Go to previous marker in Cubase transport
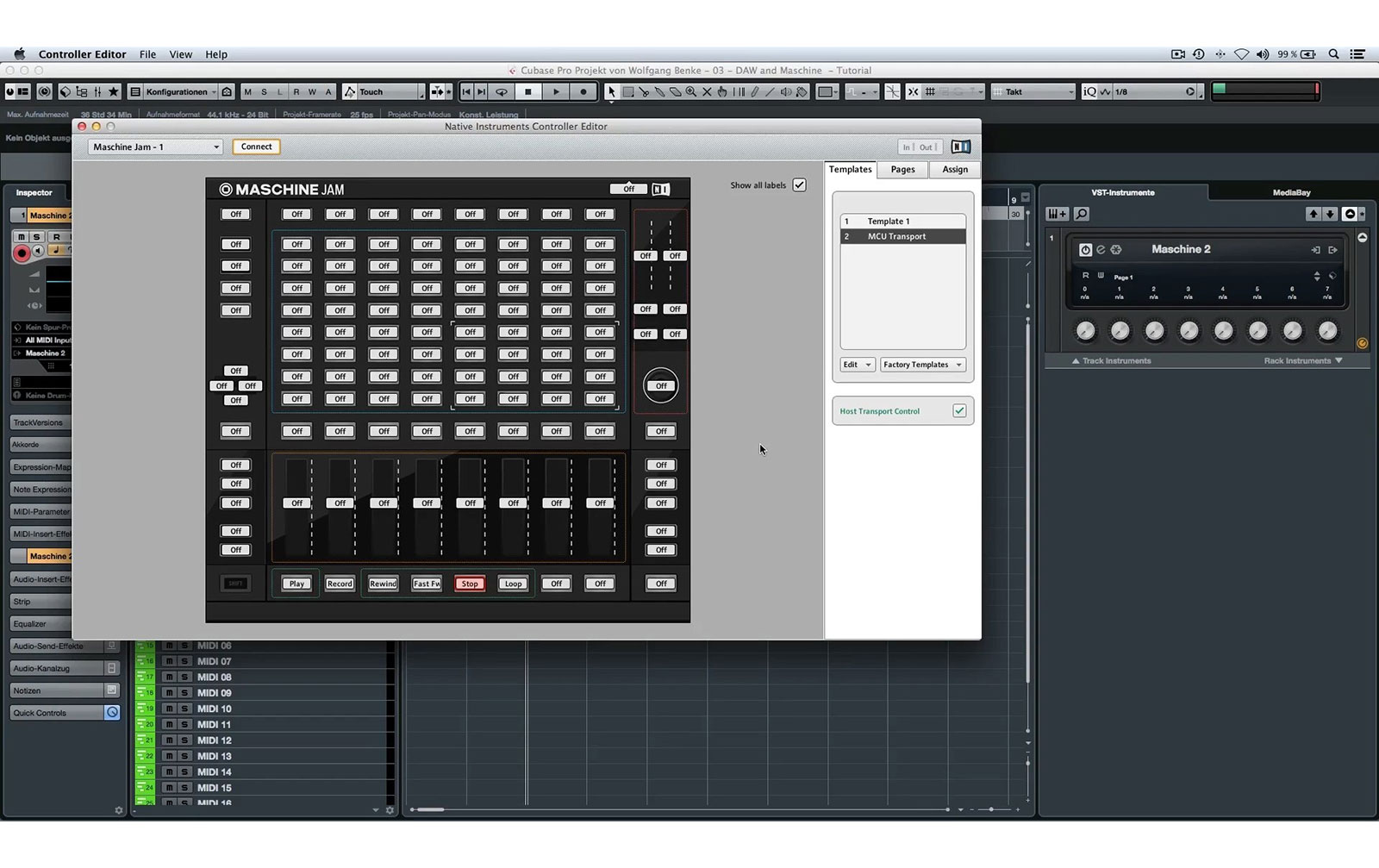This screenshot has width=1379, height=868. coord(466,91)
